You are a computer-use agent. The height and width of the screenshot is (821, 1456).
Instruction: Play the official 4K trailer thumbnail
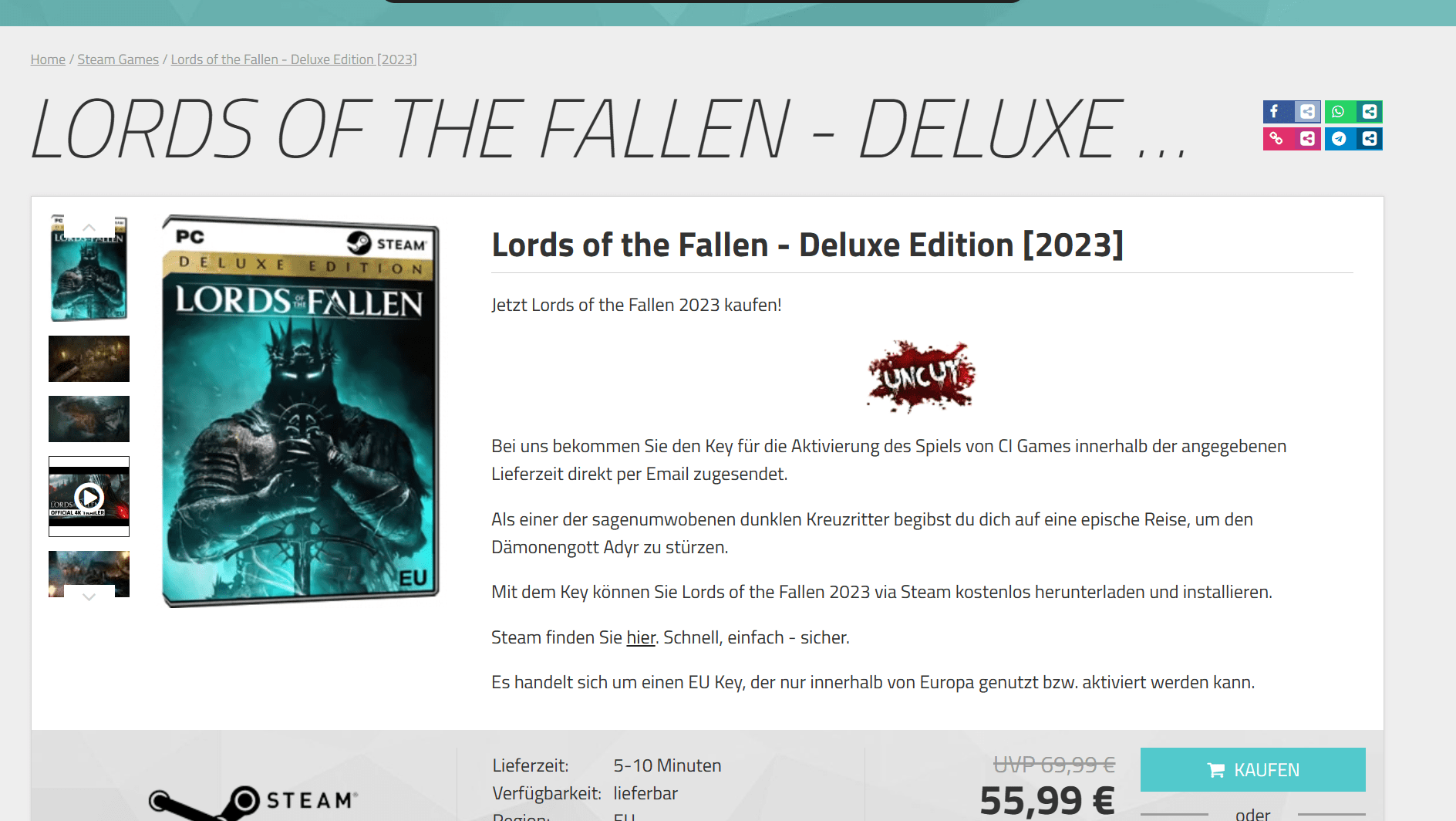89,497
